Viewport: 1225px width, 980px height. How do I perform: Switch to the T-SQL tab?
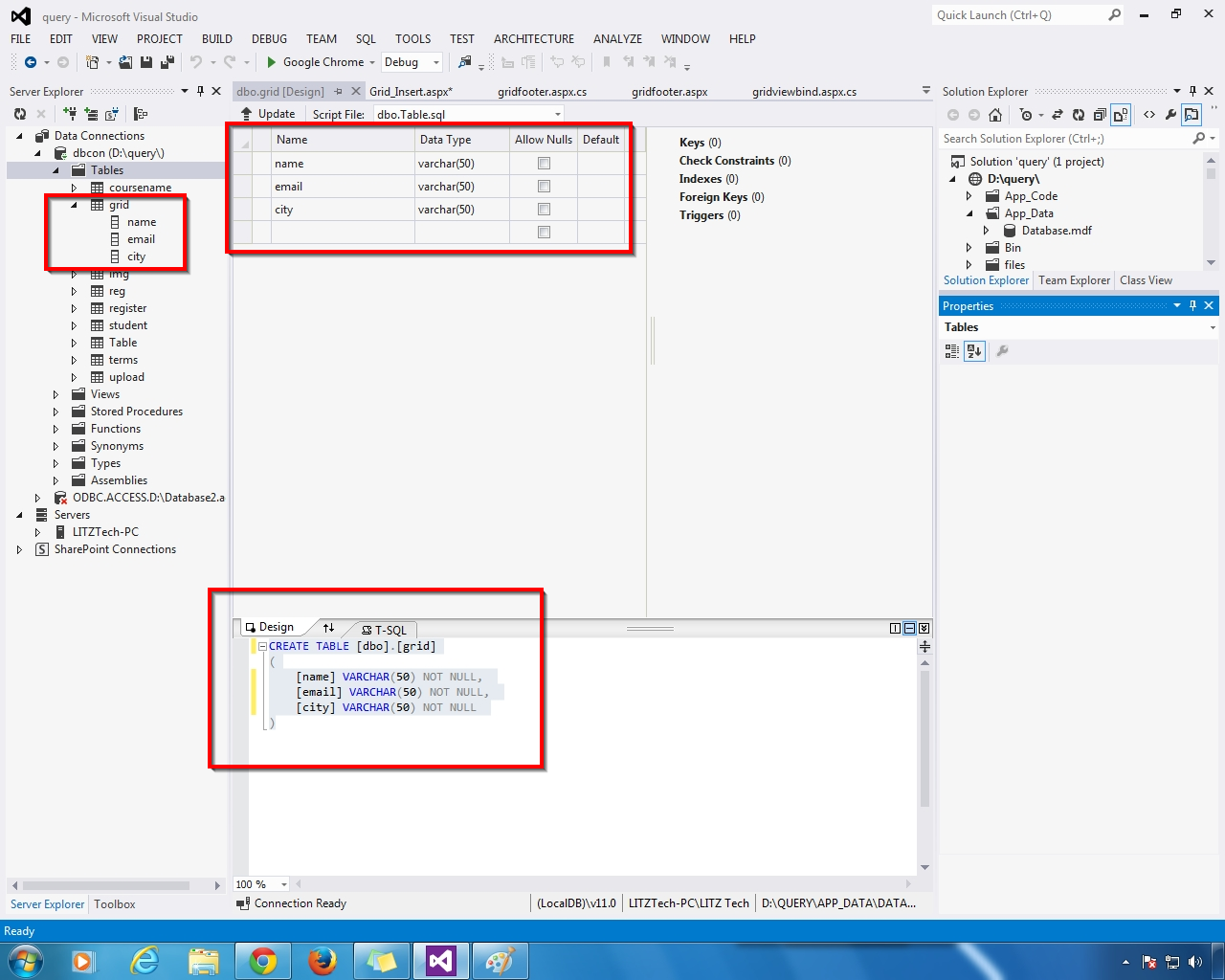(385, 630)
